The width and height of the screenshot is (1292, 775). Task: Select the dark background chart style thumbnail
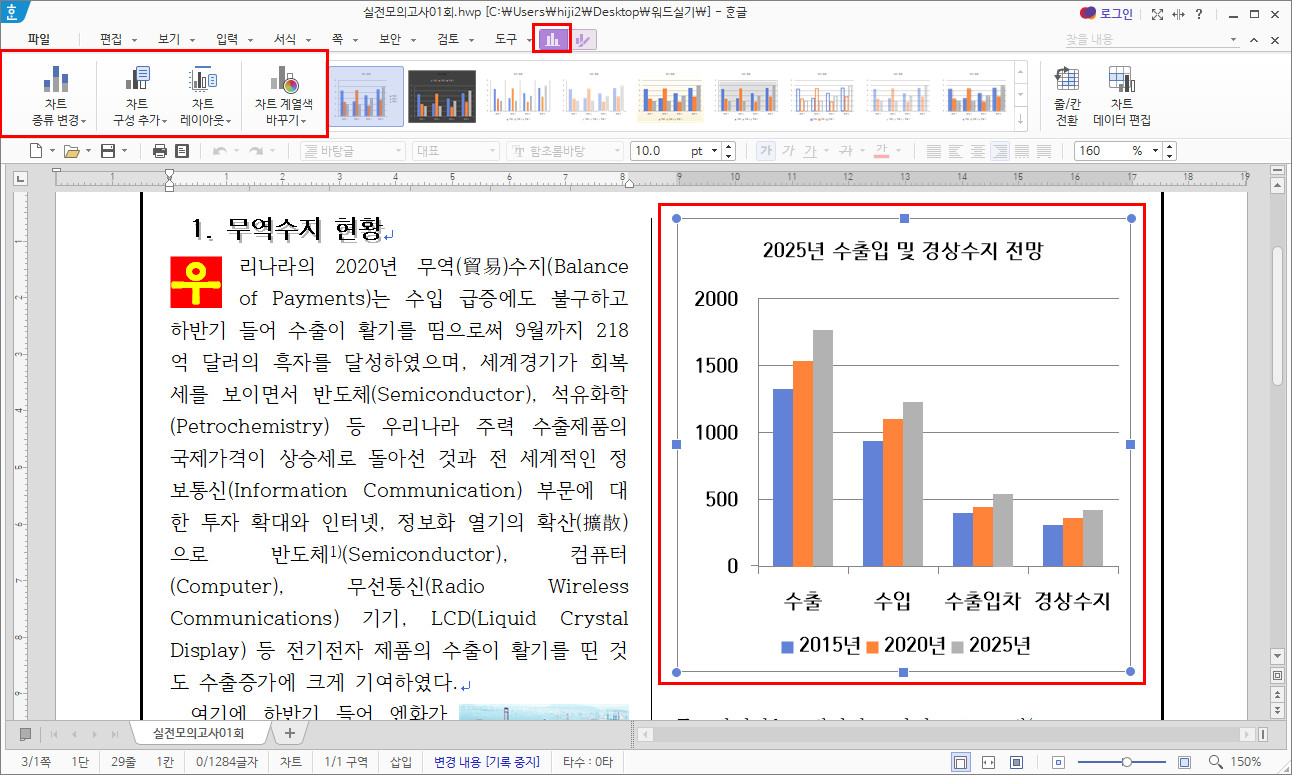tap(441, 96)
